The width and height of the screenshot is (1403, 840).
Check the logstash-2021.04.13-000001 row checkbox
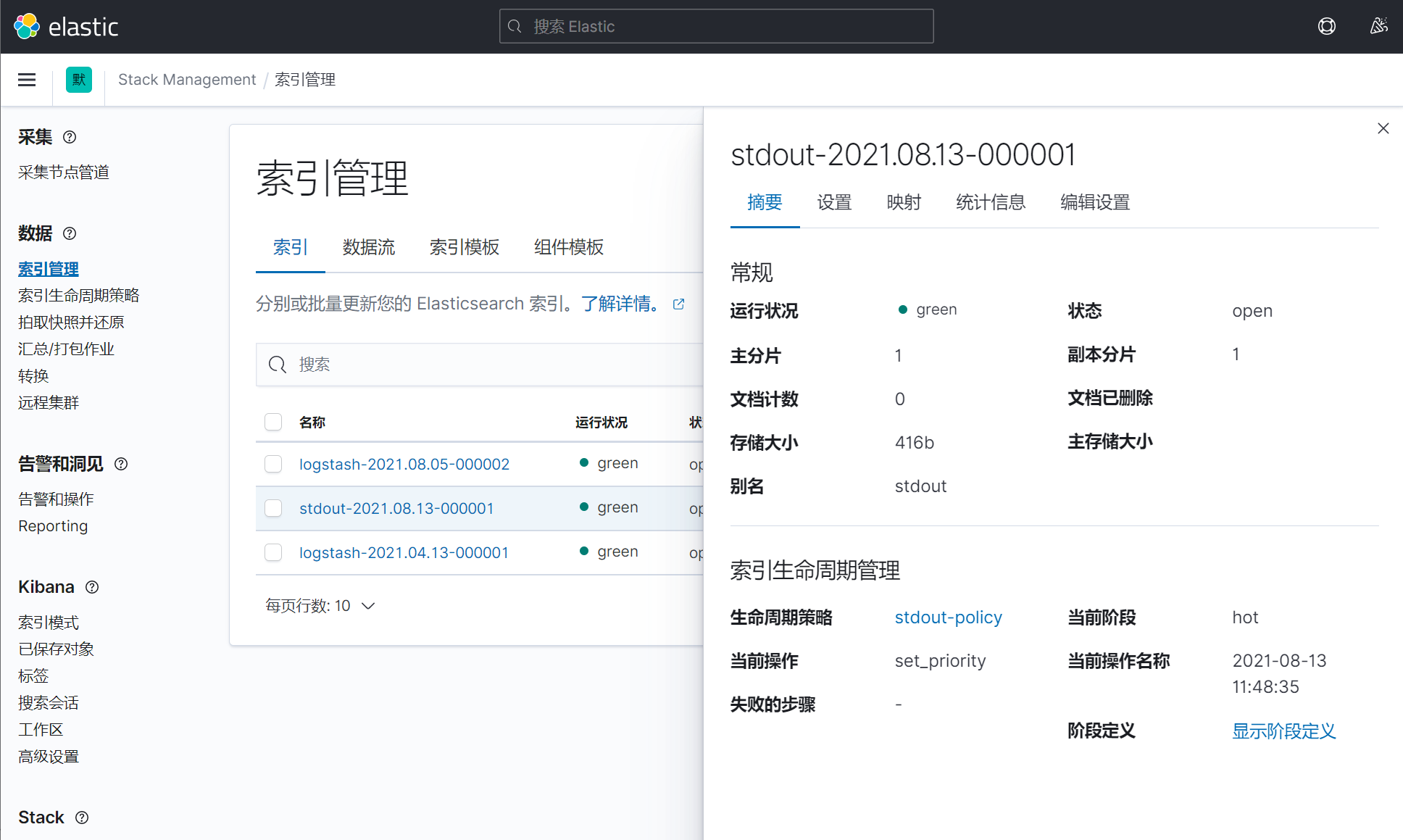pyautogui.click(x=273, y=552)
